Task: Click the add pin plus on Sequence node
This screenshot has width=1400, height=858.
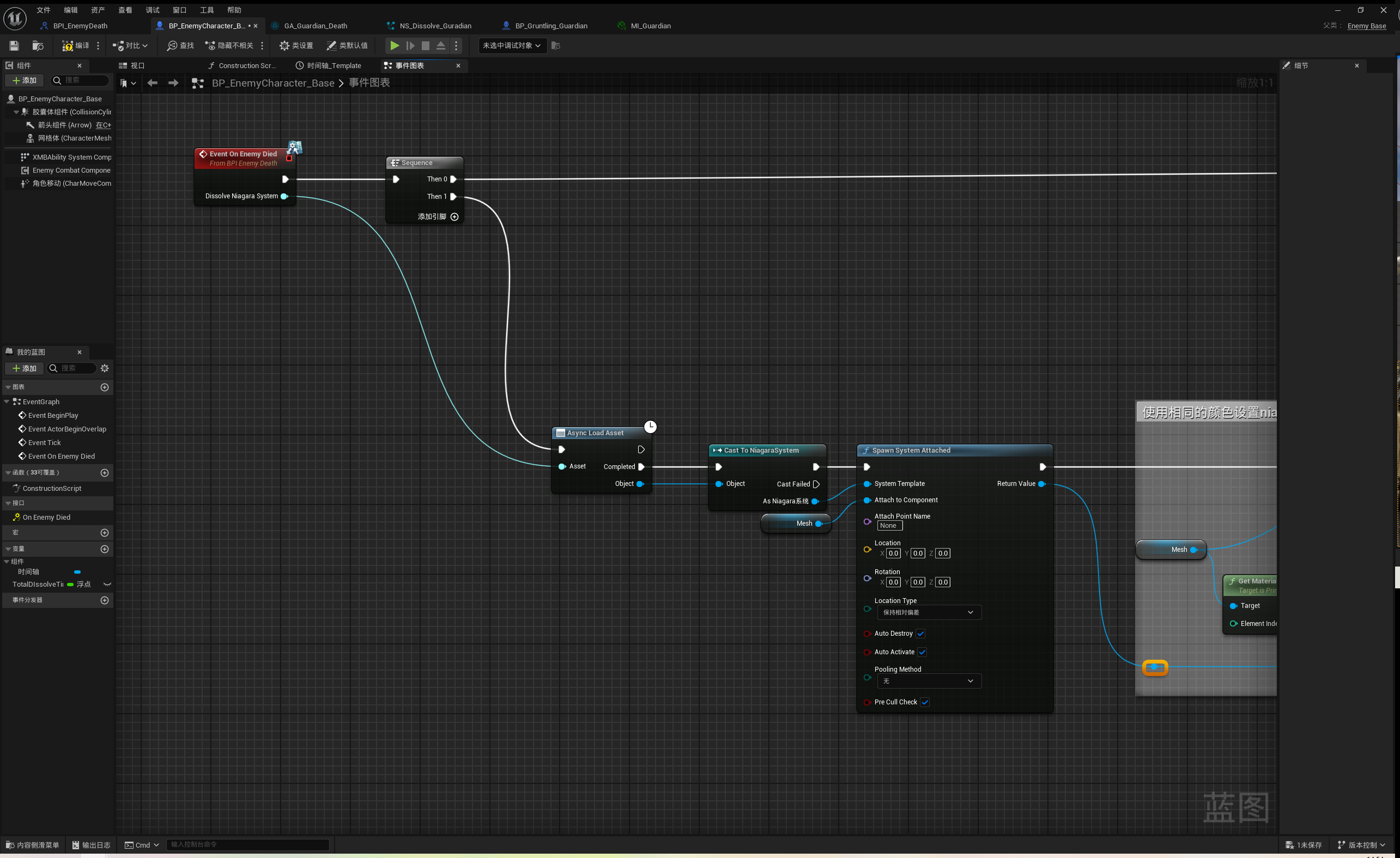Action: 454,216
